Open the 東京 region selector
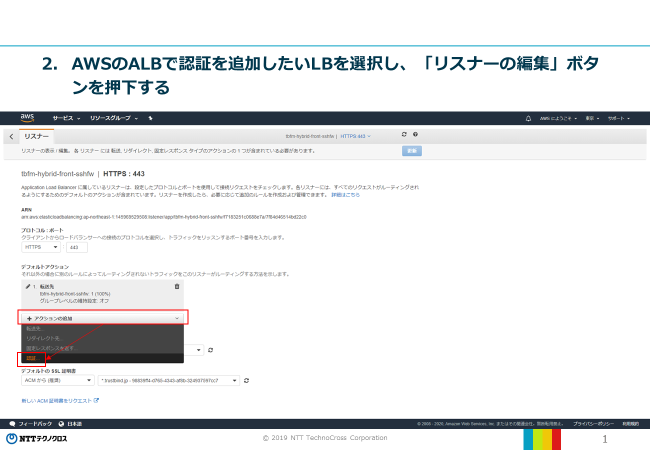Image resolution: width=650 pixels, height=450 pixels. pos(592,118)
